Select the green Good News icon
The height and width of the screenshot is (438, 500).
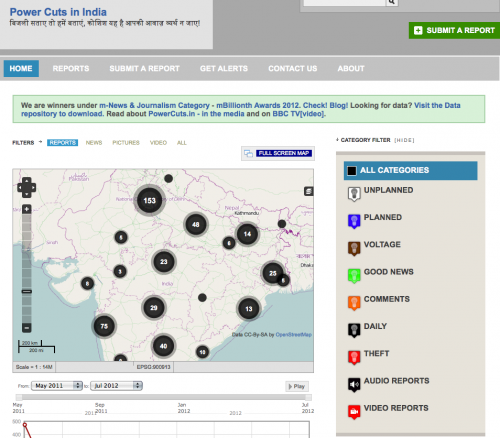tap(354, 276)
